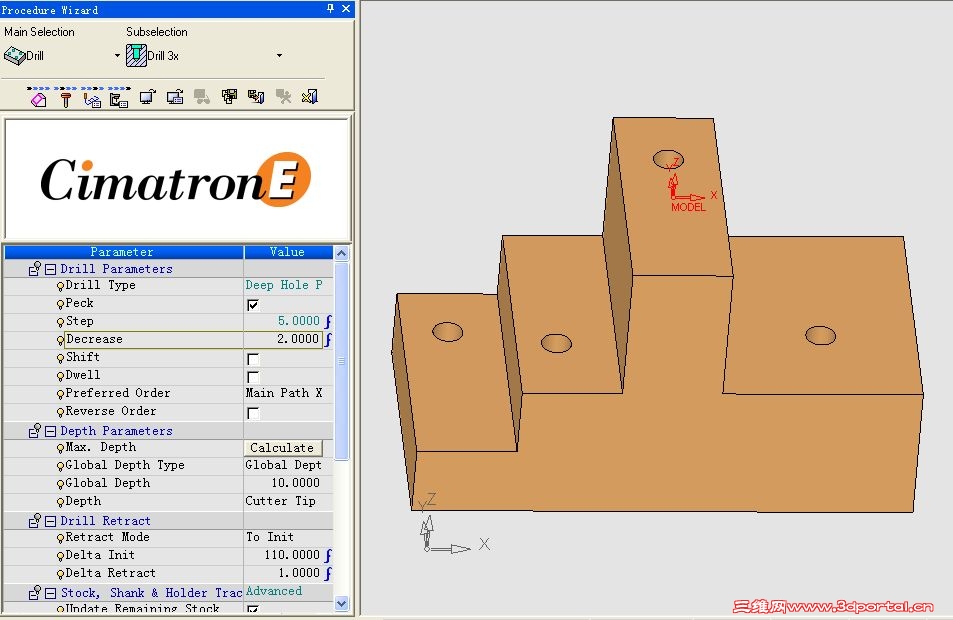This screenshot has width=953, height=620.
Task: Enable the Shift checkbox
Action: (253, 359)
